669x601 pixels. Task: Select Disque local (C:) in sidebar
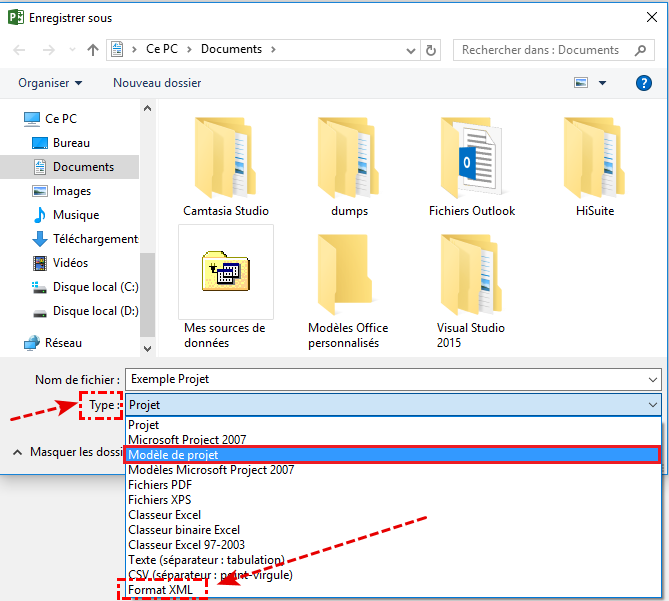(x=95, y=287)
